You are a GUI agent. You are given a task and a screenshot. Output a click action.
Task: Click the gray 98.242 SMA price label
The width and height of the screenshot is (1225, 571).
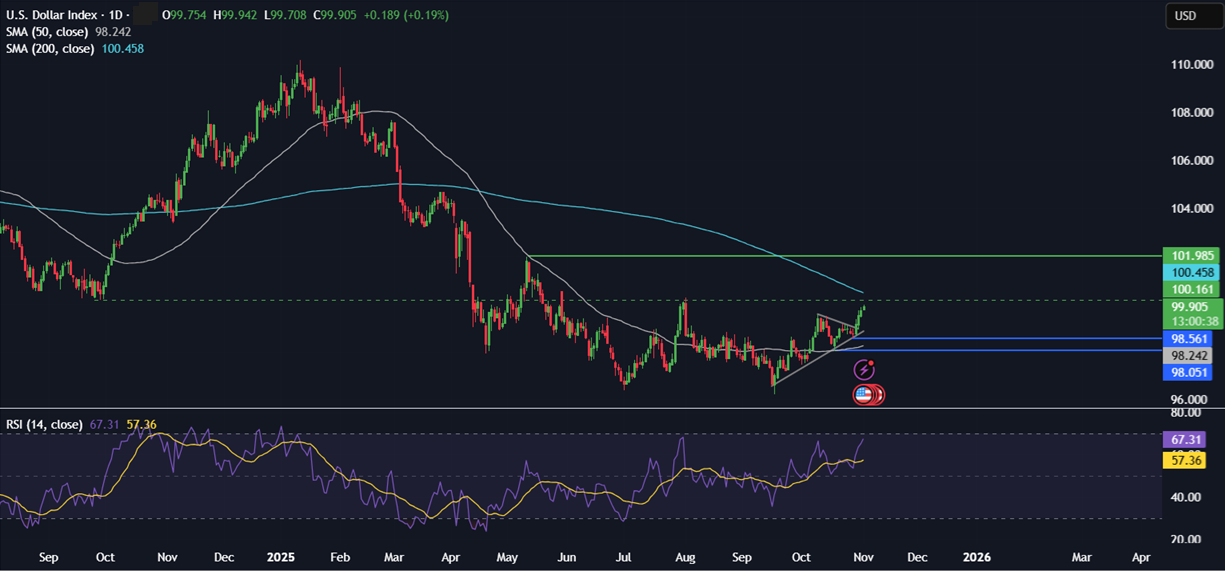point(1191,355)
